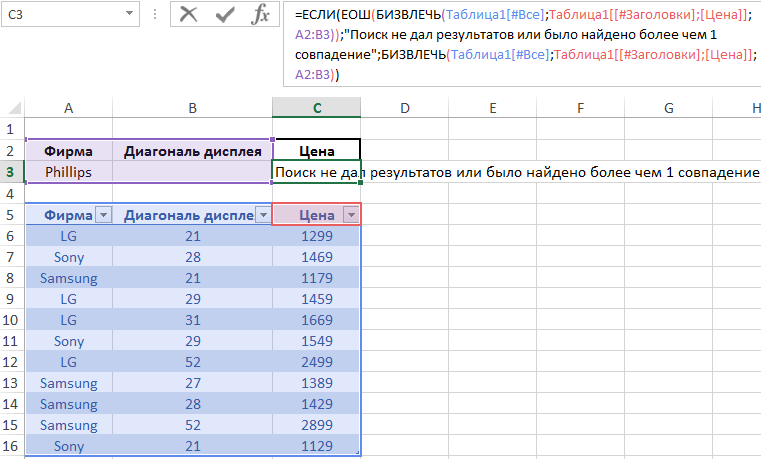The height and width of the screenshot is (459, 761).
Task: Select the cell with price 2899
Action: pos(316,425)
